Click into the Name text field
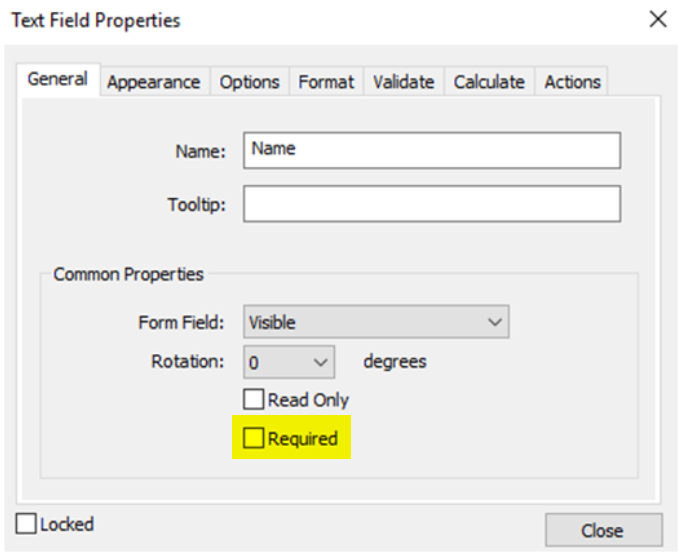Viewport: 678px width, 554px height. (x=431, y=151)
